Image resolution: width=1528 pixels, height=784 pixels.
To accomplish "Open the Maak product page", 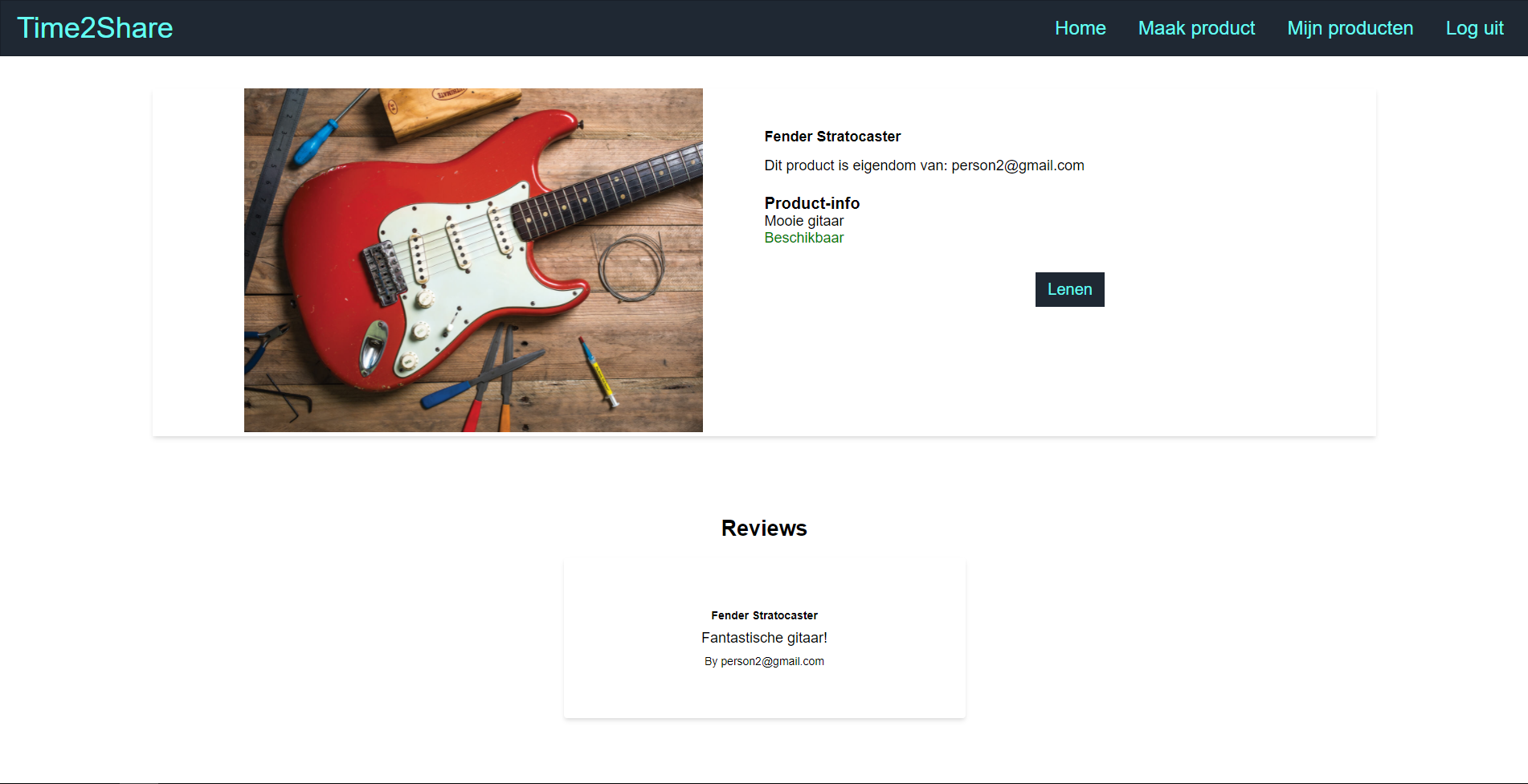I will coord(1196,28).
